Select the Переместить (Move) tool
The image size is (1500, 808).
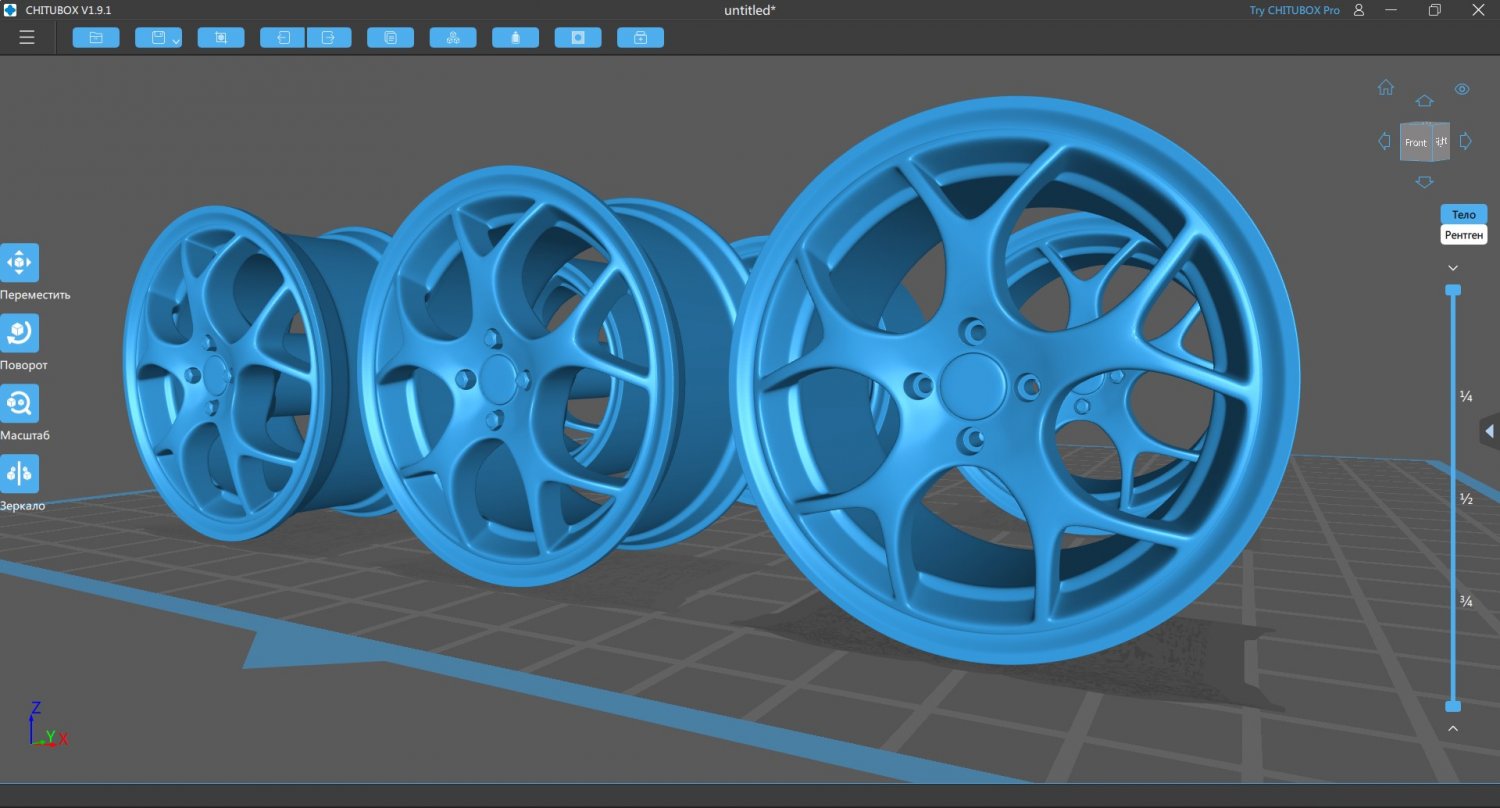(22, 264)
